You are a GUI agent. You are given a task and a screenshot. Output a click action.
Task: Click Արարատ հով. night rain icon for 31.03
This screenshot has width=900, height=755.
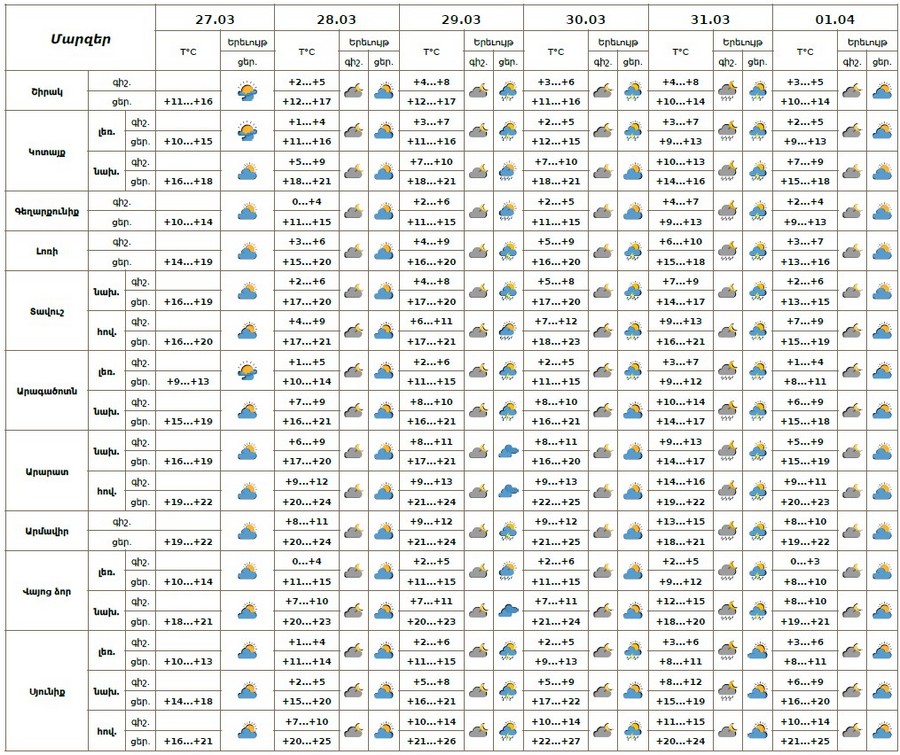[x=728, y=491]
